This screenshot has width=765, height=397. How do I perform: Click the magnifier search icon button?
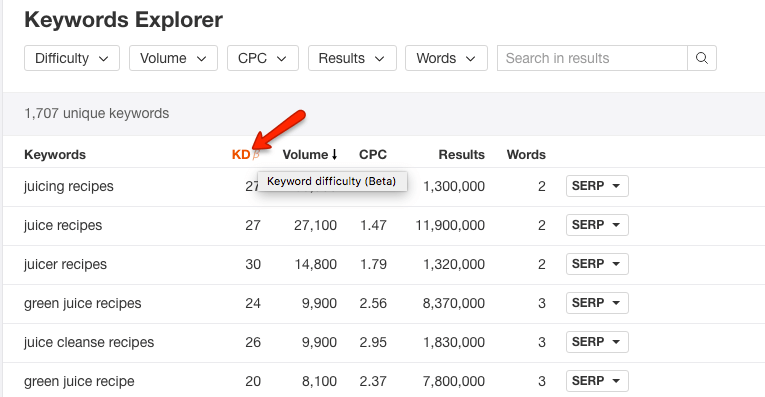(x=702, y=58)
